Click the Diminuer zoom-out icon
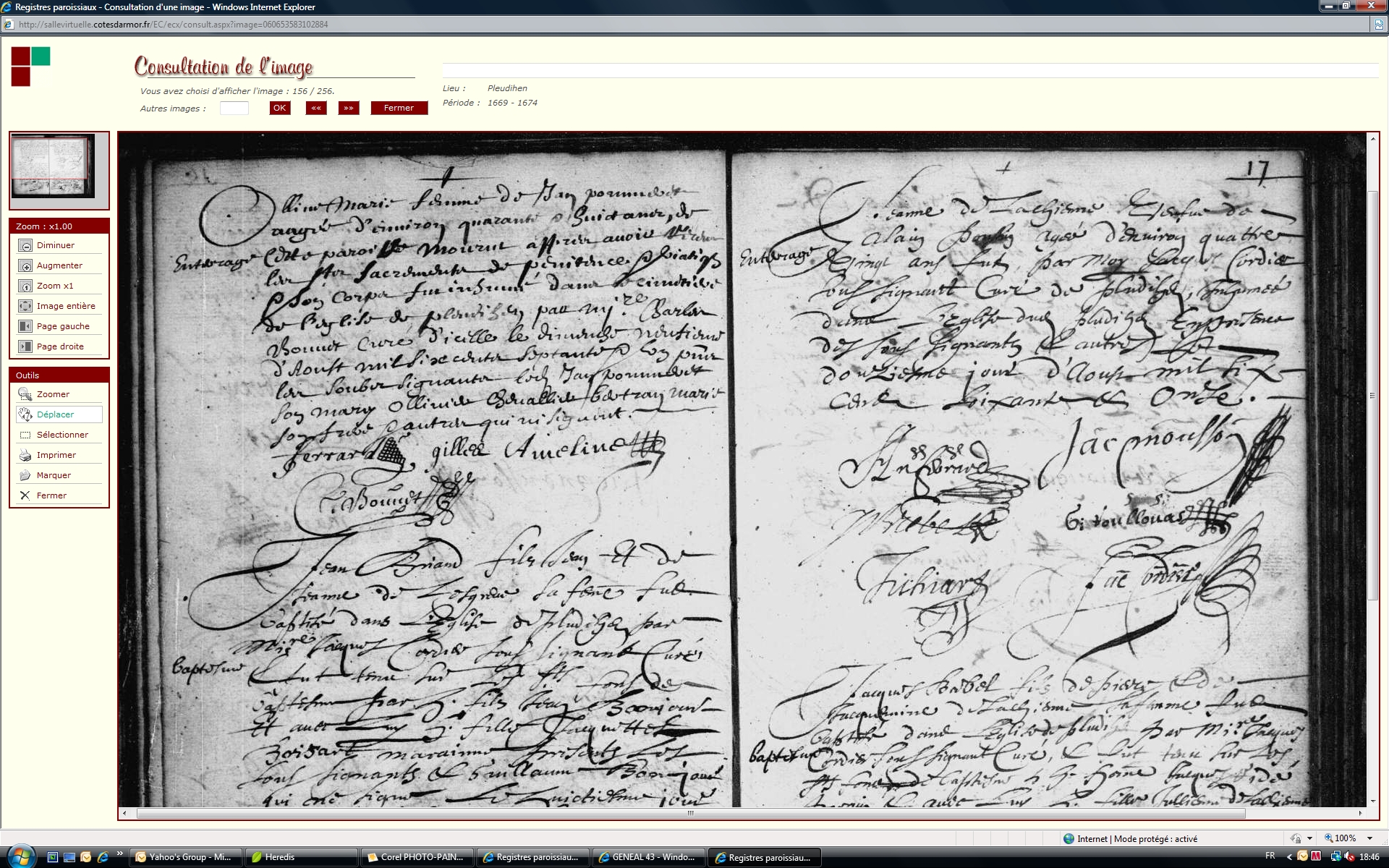This screenshot has height=868, width=1389. 25,245
